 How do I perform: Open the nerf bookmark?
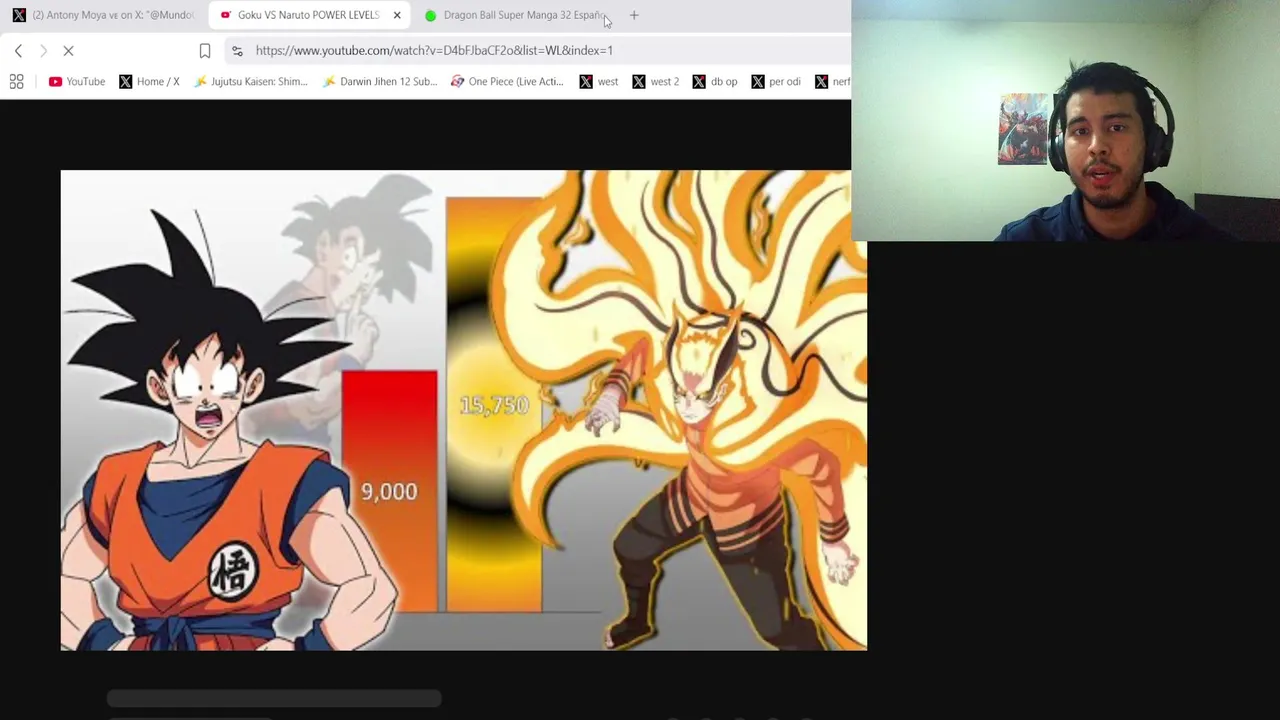(x=832, y=81)
